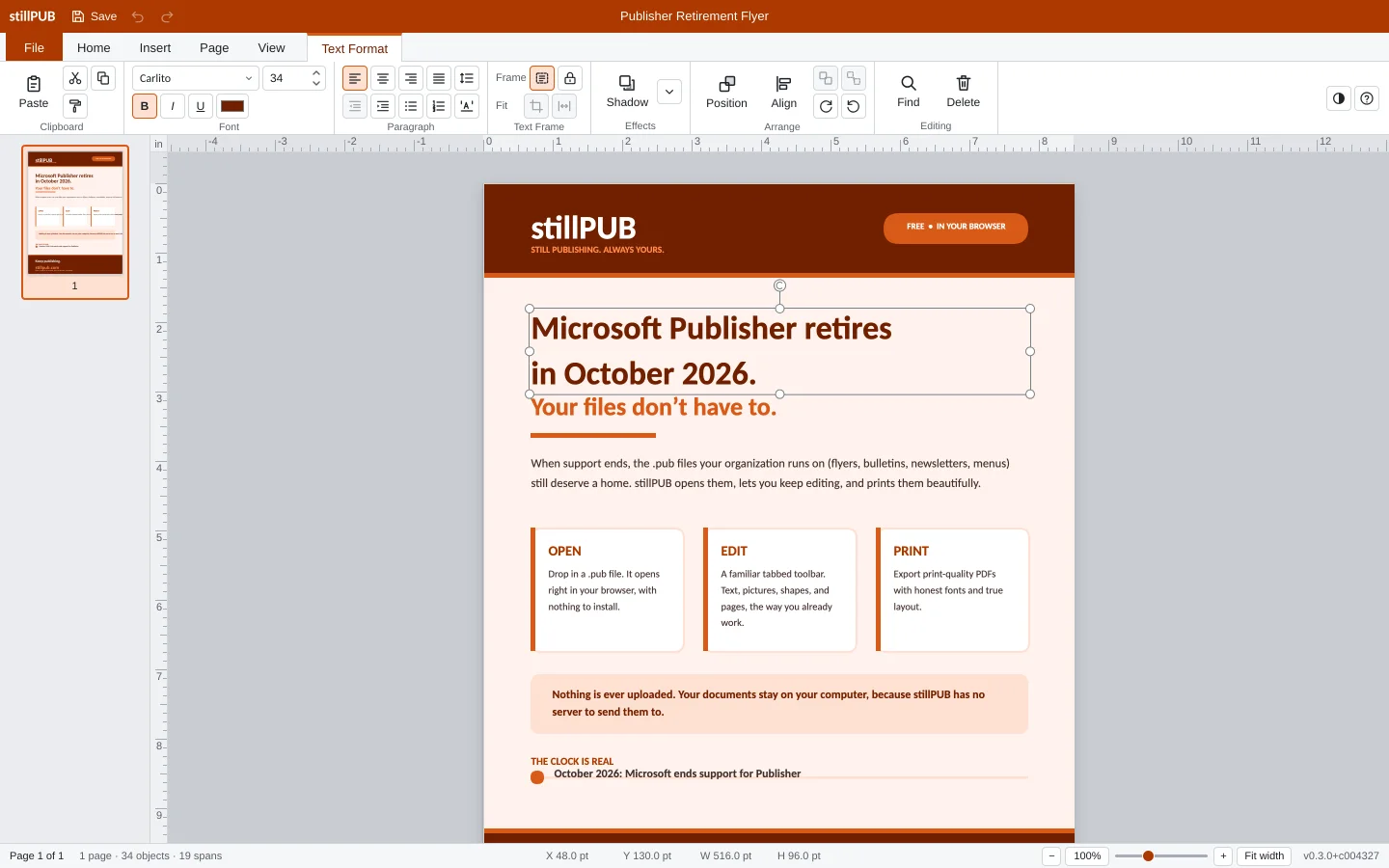Zoom in with plus button
1389x868 pixels.
pyautogui.click(x=1223, y=855)
